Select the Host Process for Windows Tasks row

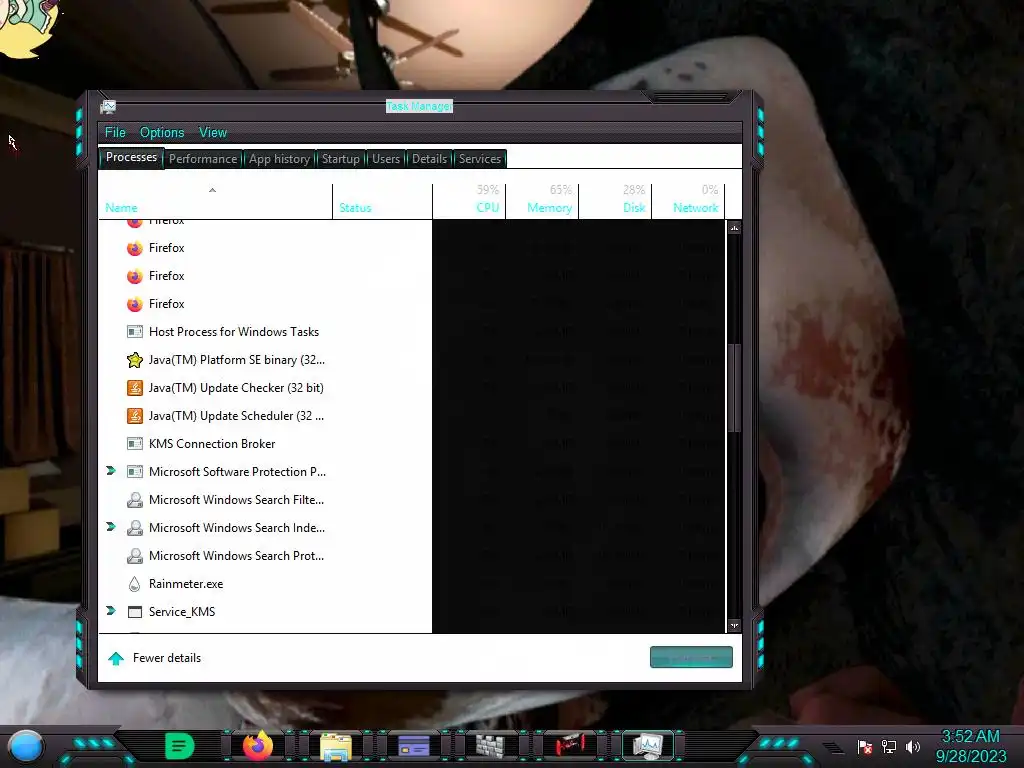[x=412, y=332]
